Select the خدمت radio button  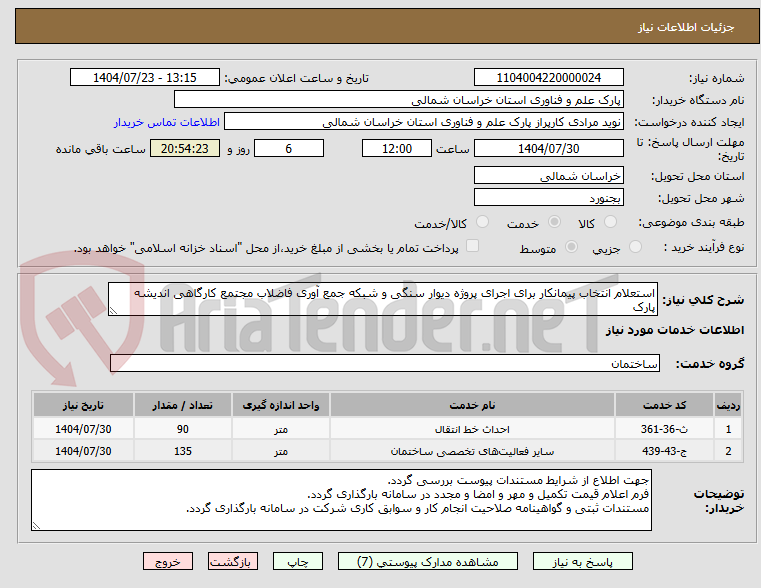point(554,222)
